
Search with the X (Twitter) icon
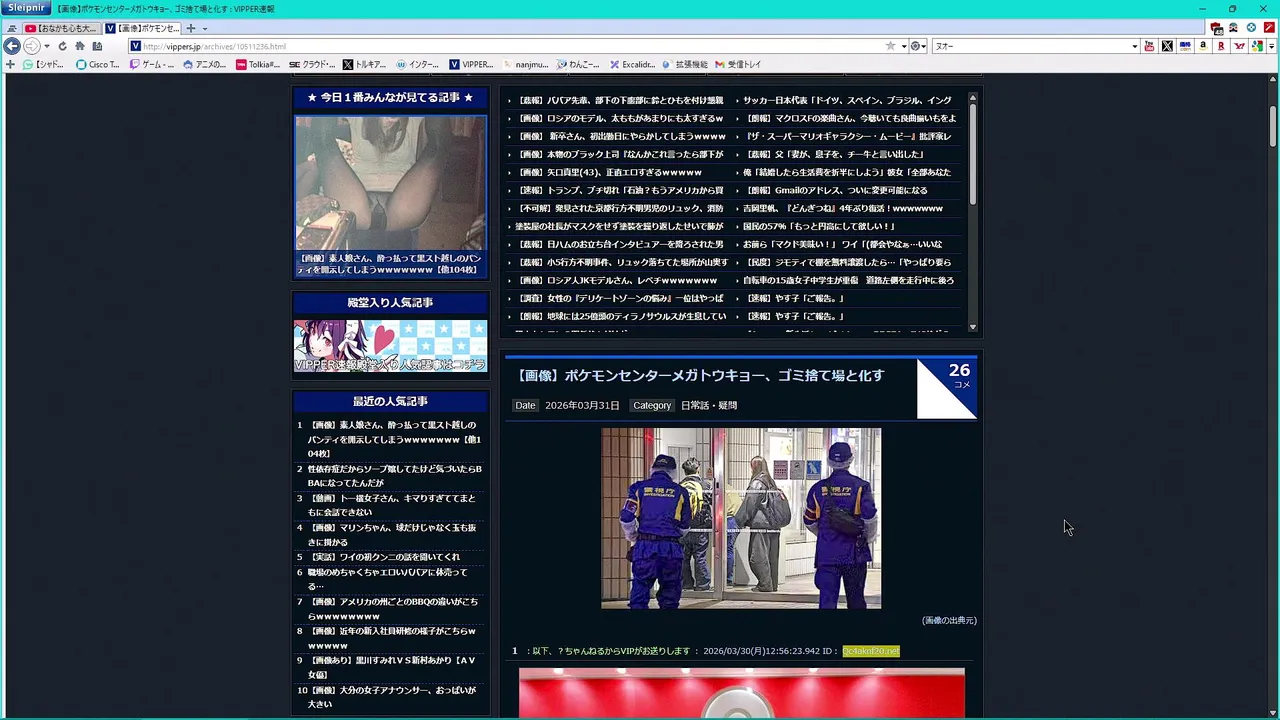tap(1167, 46)
